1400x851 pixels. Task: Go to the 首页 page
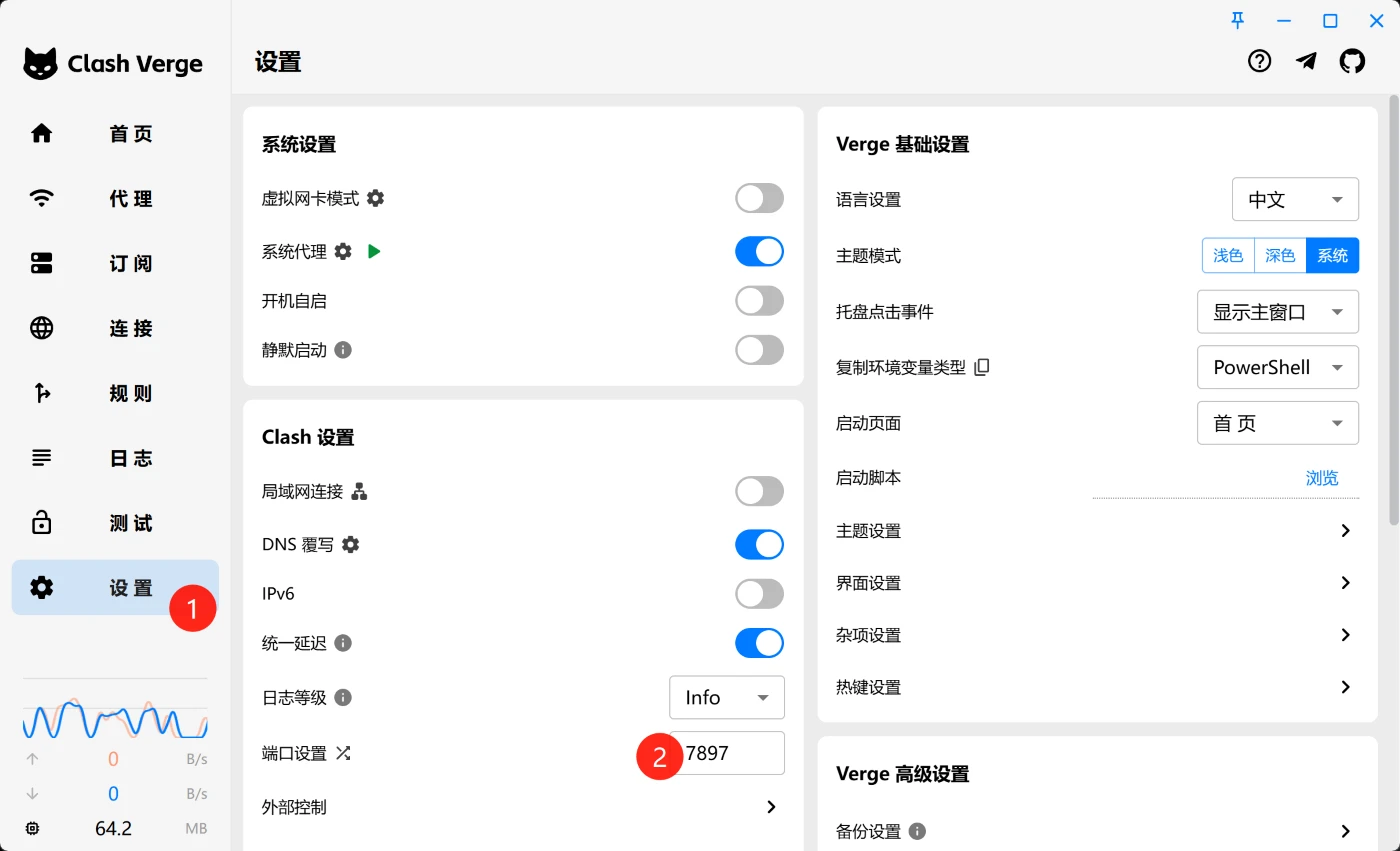115,133
